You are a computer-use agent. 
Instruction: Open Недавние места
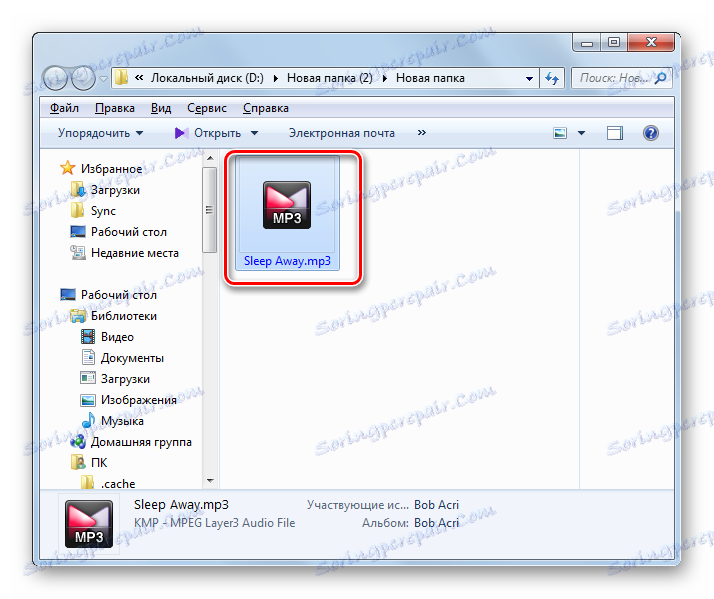[135, 253]
